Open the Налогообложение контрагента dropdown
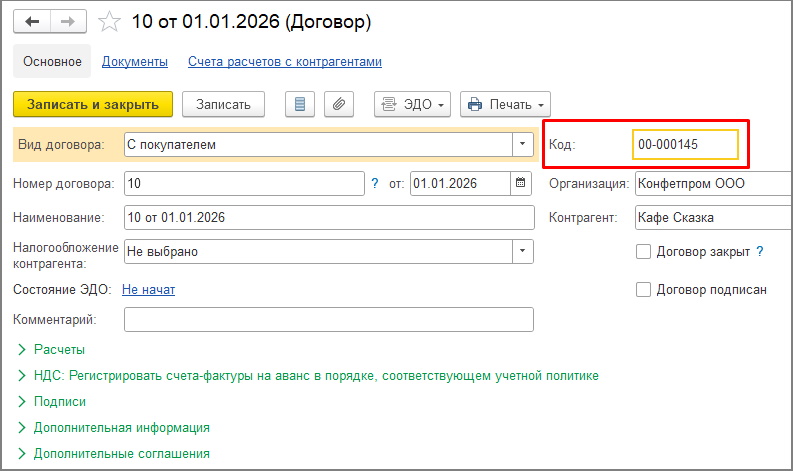Viewport: 793px width, 471px height. coord(522,252)
